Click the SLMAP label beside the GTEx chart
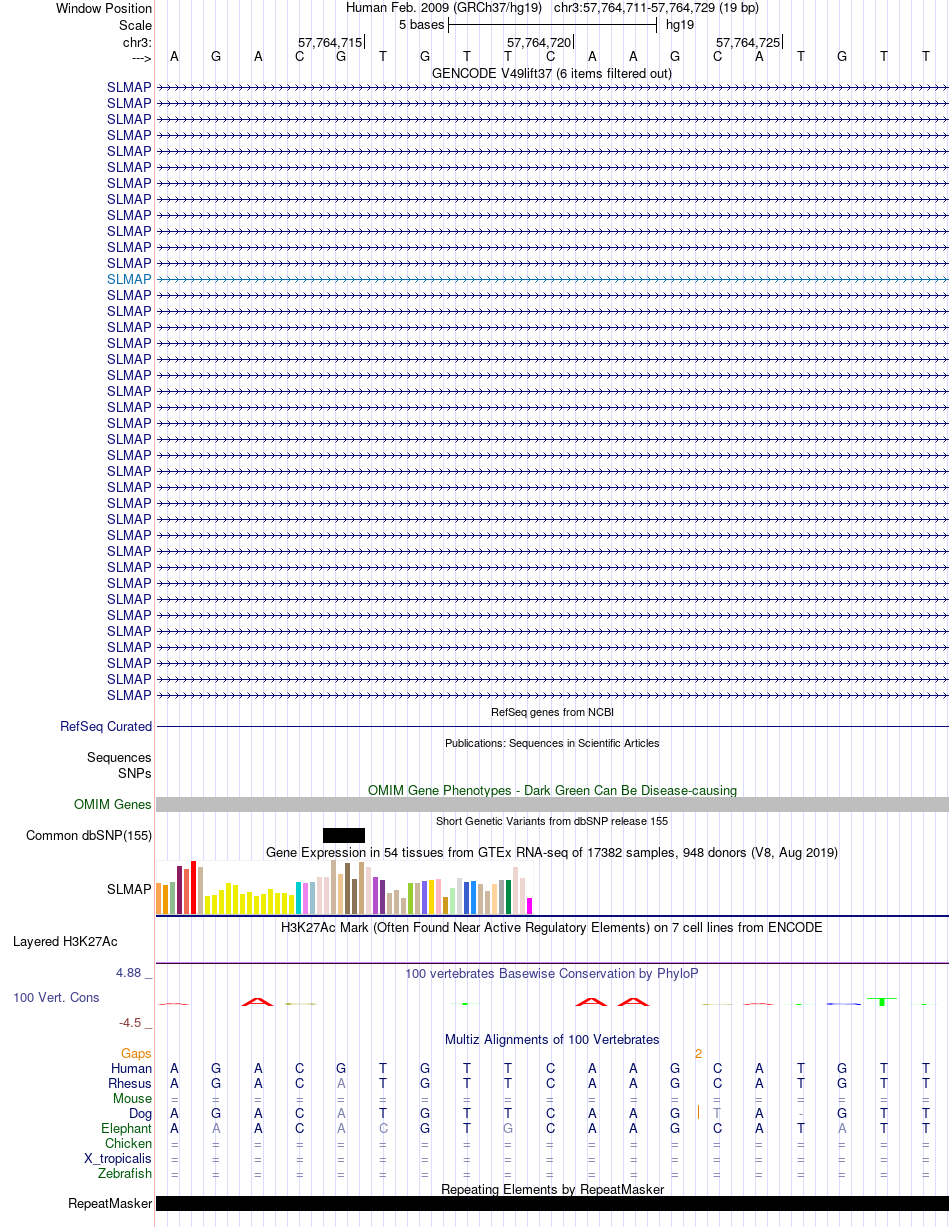The height and width of the screenshot is (1227, 950). click(129, 889)
